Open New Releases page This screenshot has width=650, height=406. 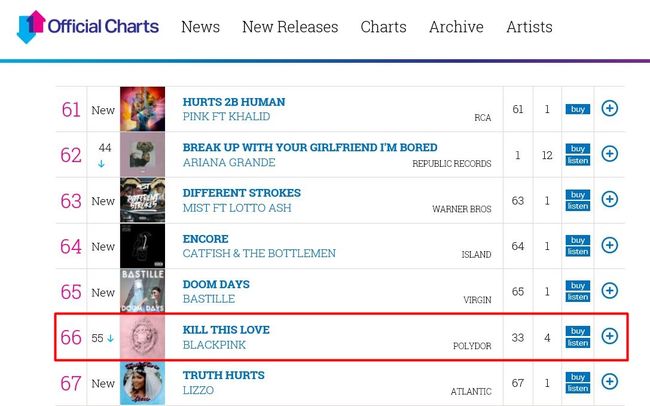tap(290, 27)
